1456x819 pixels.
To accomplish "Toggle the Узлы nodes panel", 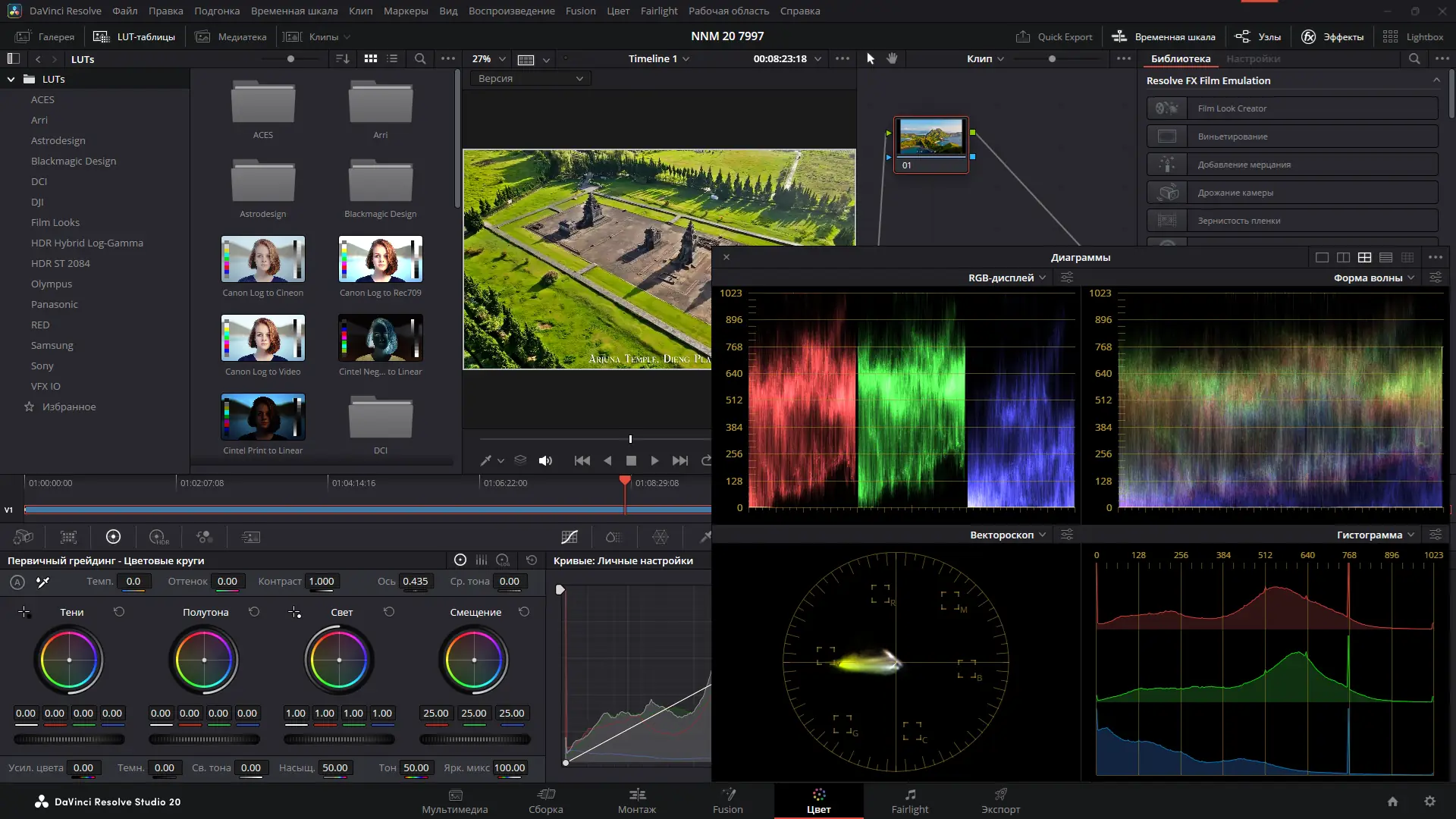I will pos(1258,36).
